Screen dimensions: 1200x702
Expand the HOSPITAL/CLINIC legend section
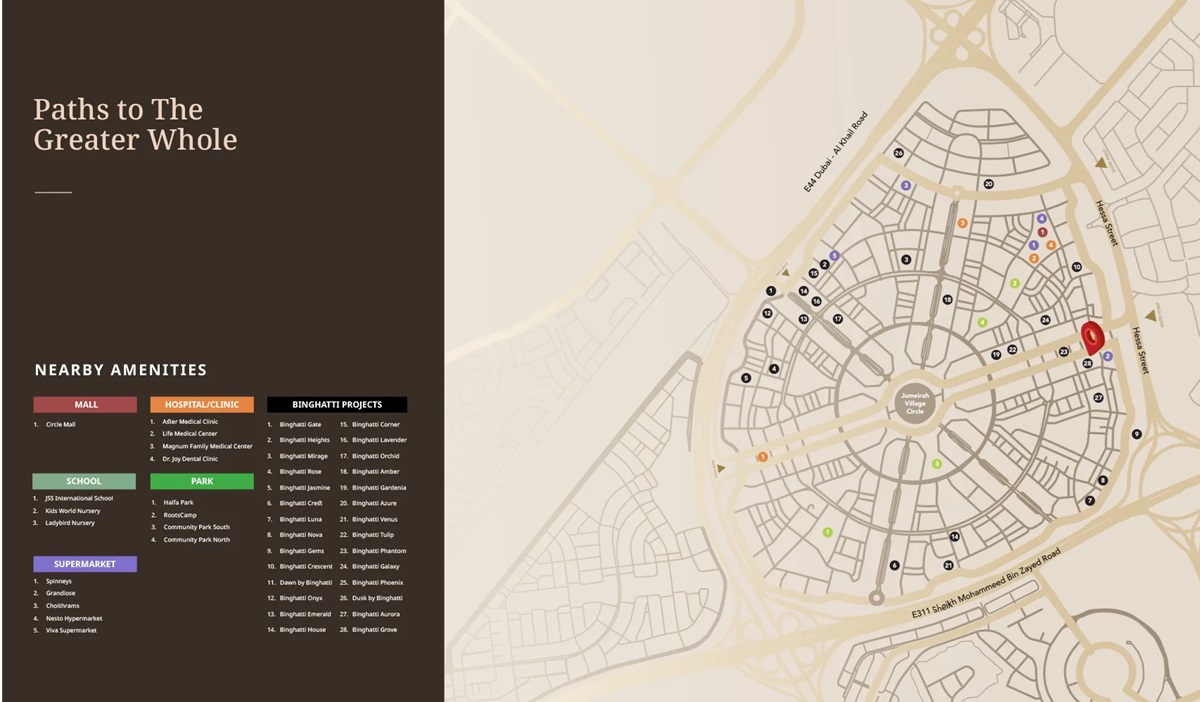coord(203,404)
